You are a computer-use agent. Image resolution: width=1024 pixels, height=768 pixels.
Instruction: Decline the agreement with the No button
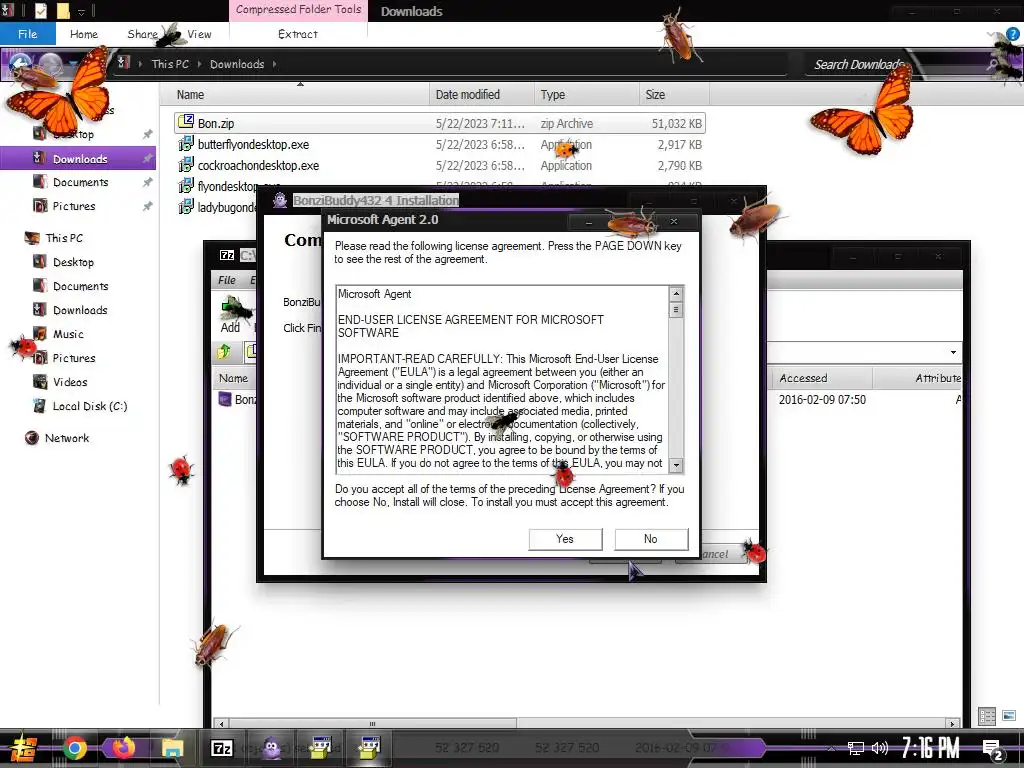[x=651, y=539]
